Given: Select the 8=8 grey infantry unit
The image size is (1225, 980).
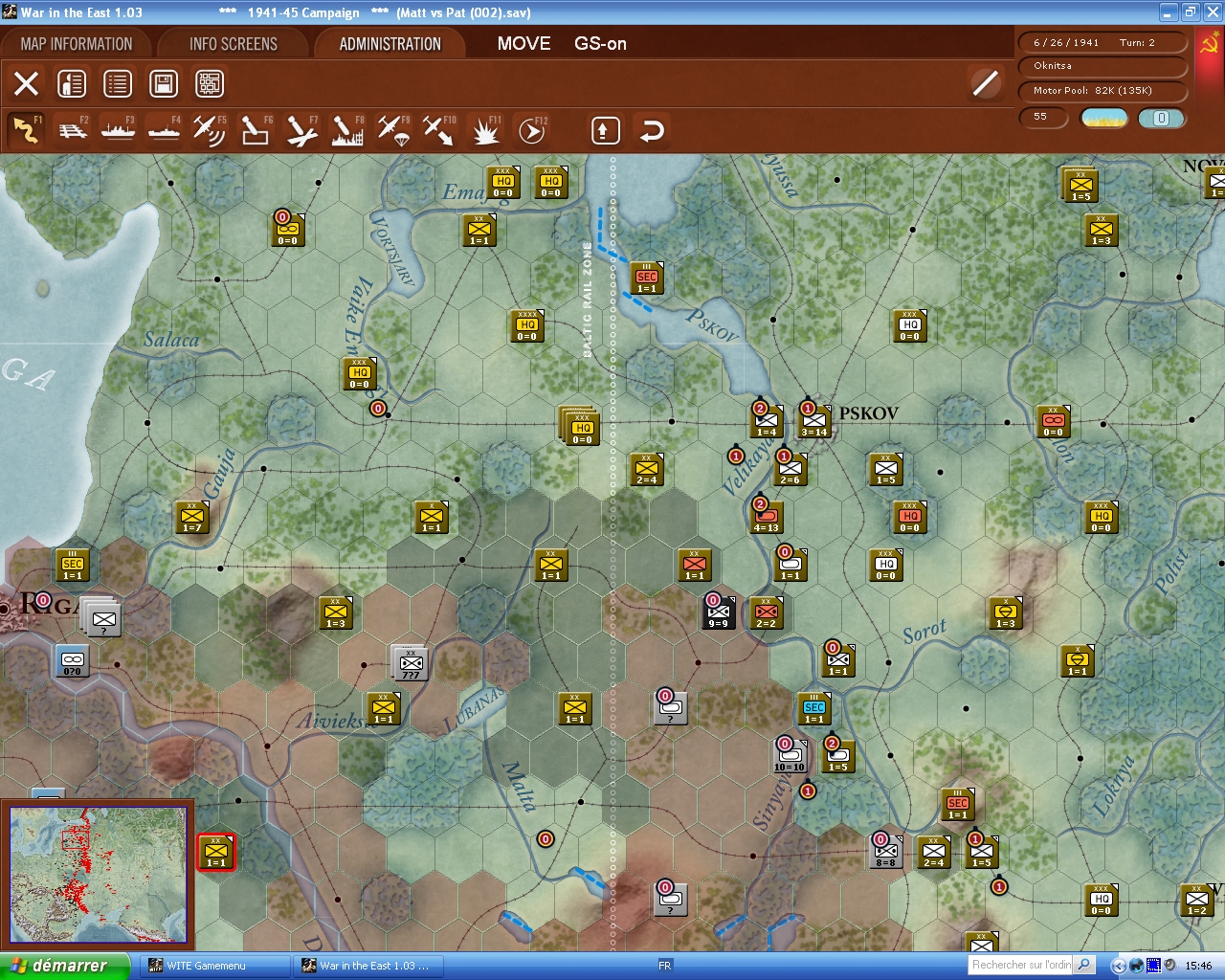Looking at the screenshot, I should pyautogui.click(x=885, y=852).
